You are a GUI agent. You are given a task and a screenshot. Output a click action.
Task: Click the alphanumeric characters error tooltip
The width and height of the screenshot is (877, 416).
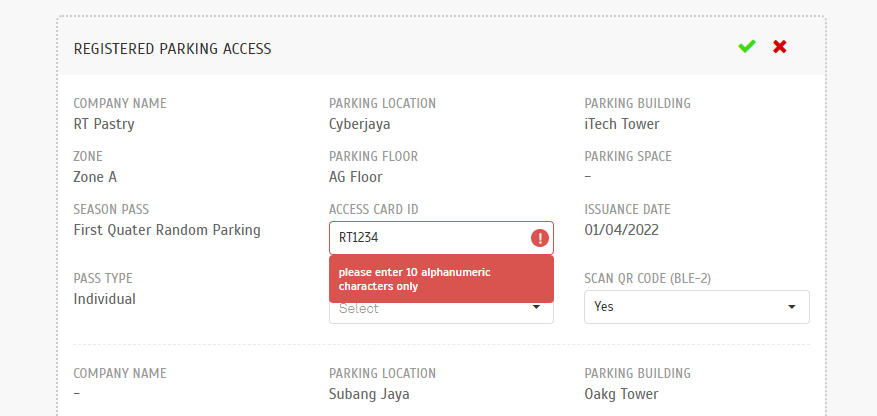tap(441, 279)
